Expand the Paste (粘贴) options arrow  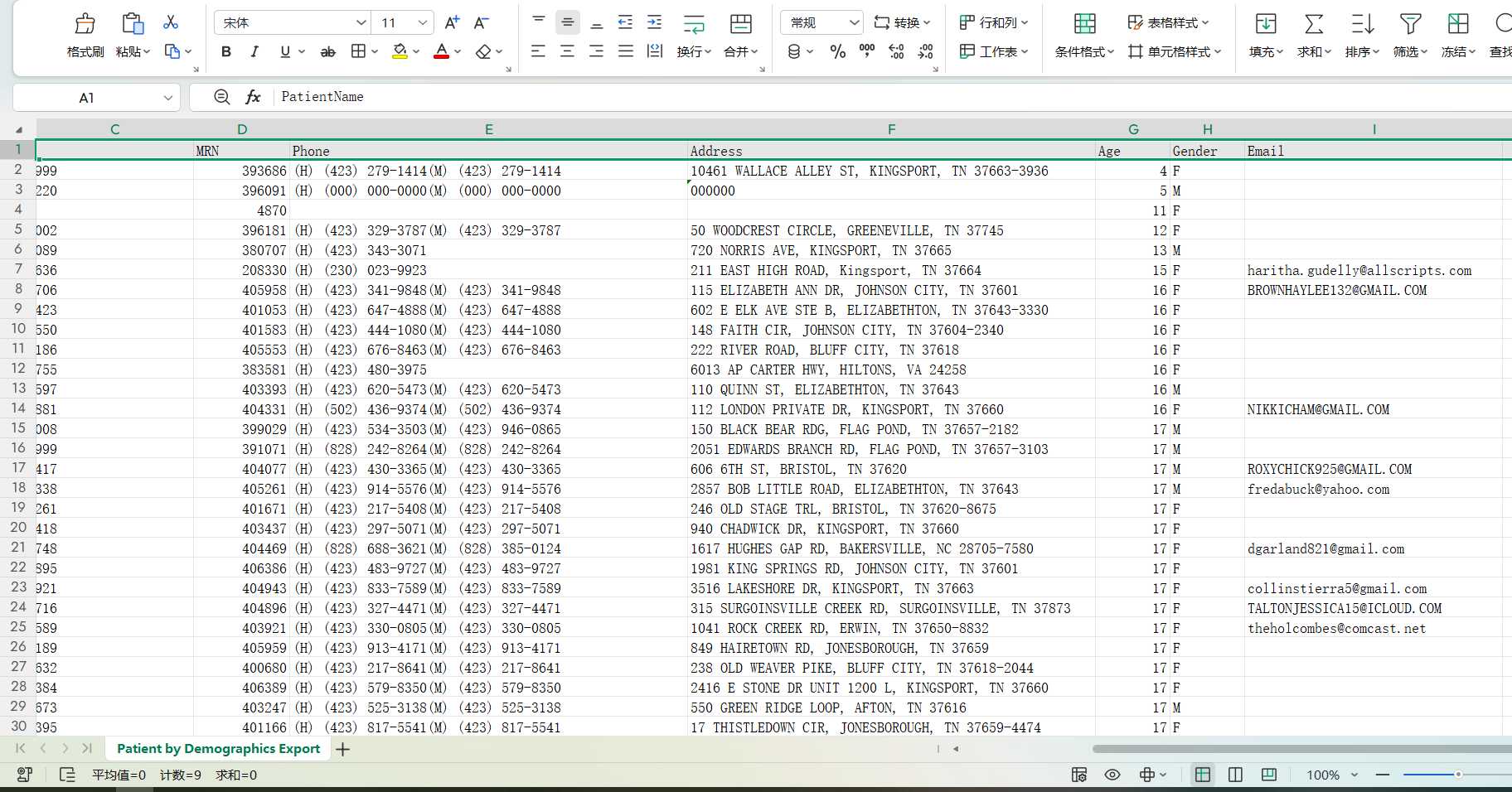147,51
